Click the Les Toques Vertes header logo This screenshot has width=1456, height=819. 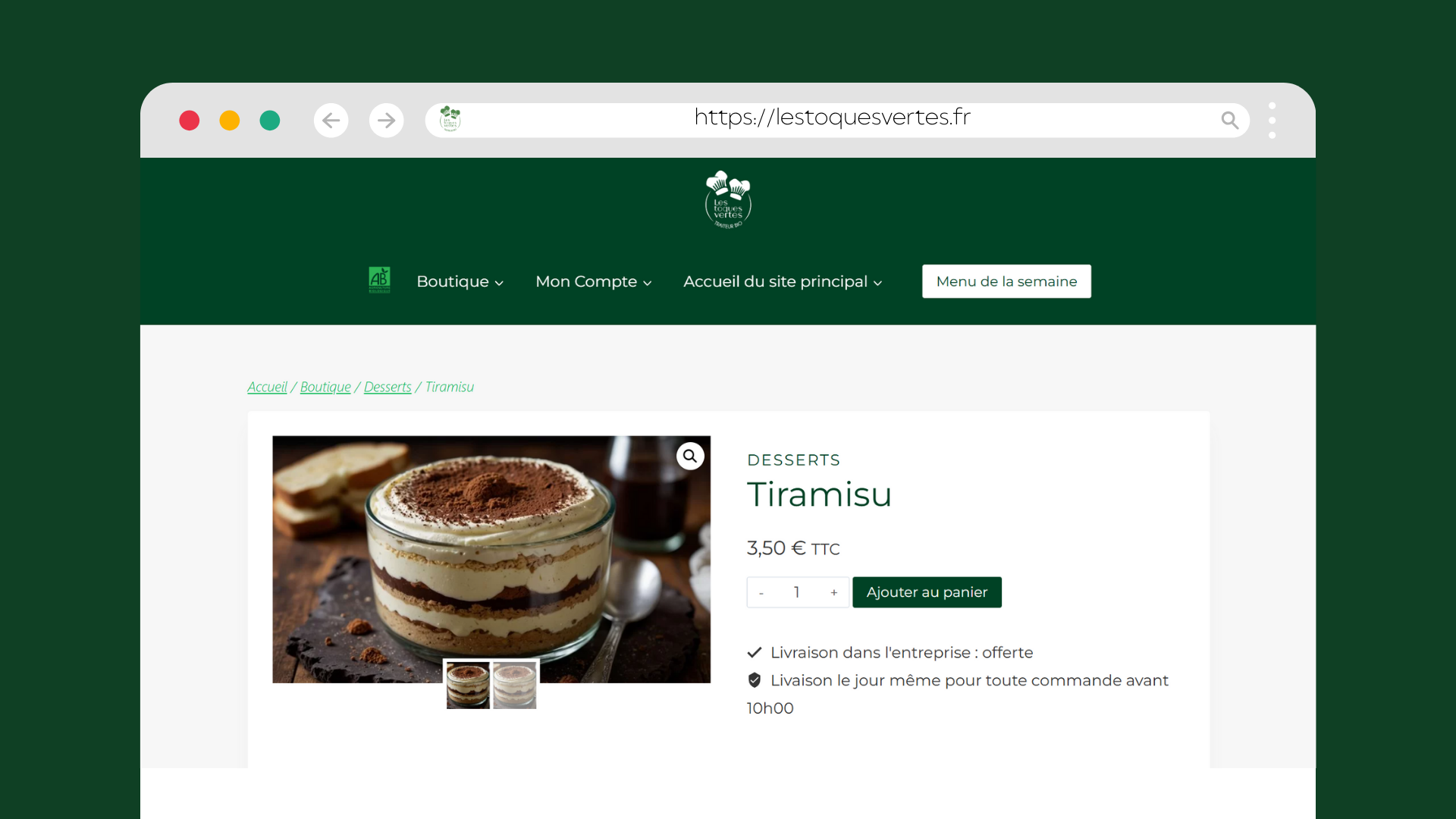(x=728, y=200)
